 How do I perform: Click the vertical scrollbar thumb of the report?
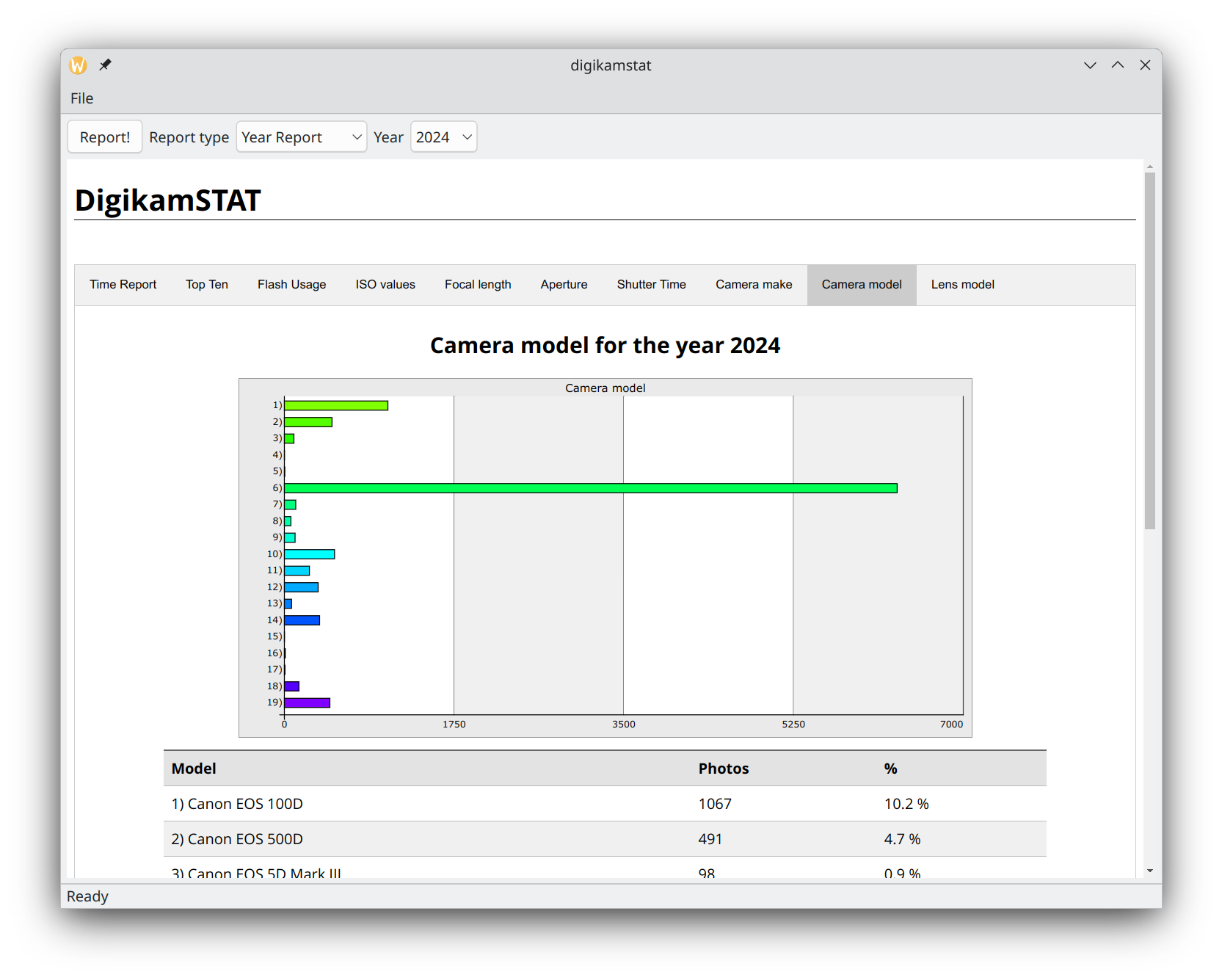(1150, 351)
